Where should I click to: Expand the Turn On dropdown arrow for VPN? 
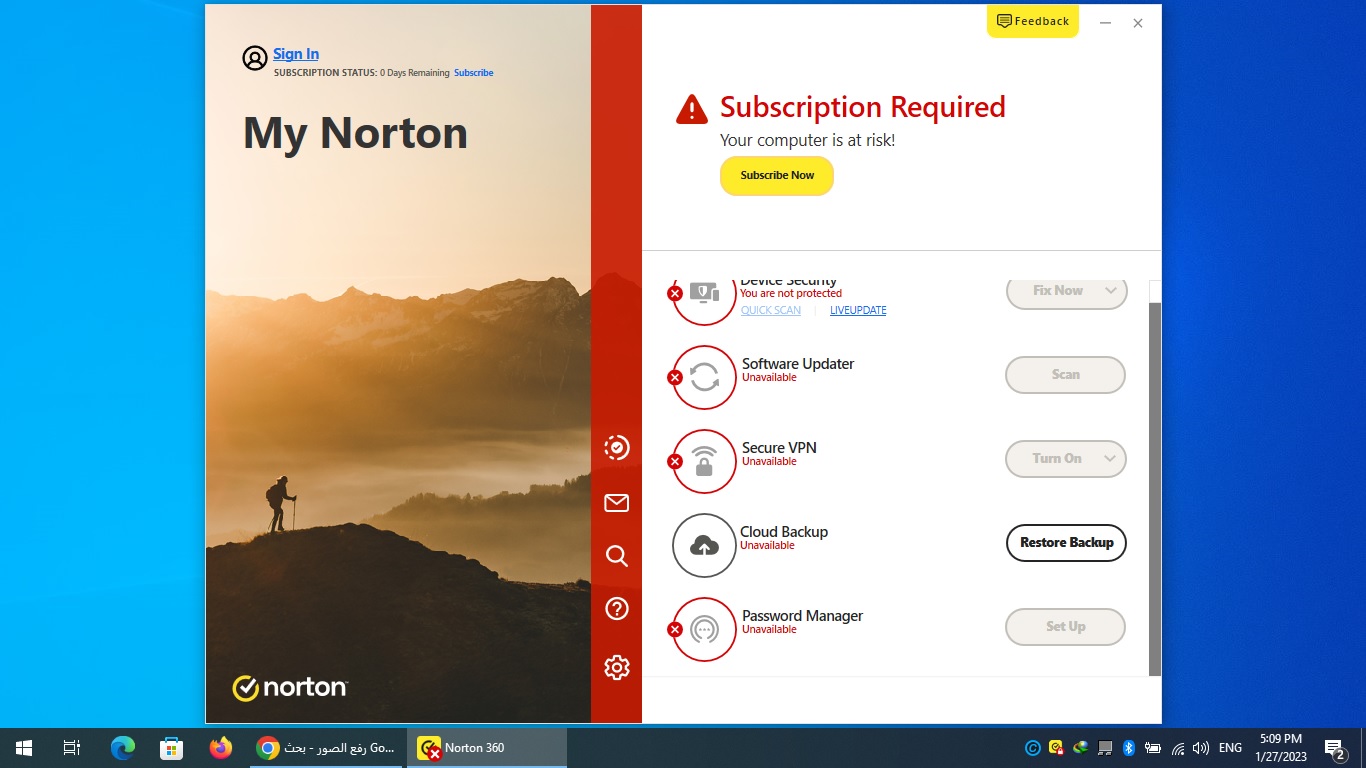pyautogui.click(x=1111, y=459)
